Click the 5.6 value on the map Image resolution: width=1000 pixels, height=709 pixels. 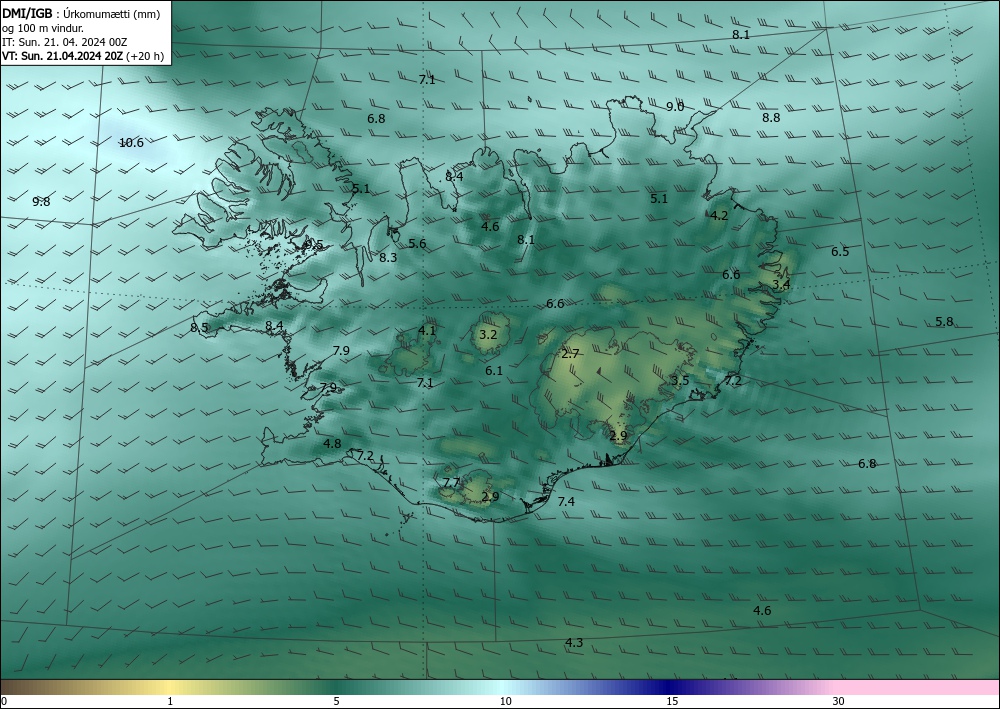(x=417, y=244)
